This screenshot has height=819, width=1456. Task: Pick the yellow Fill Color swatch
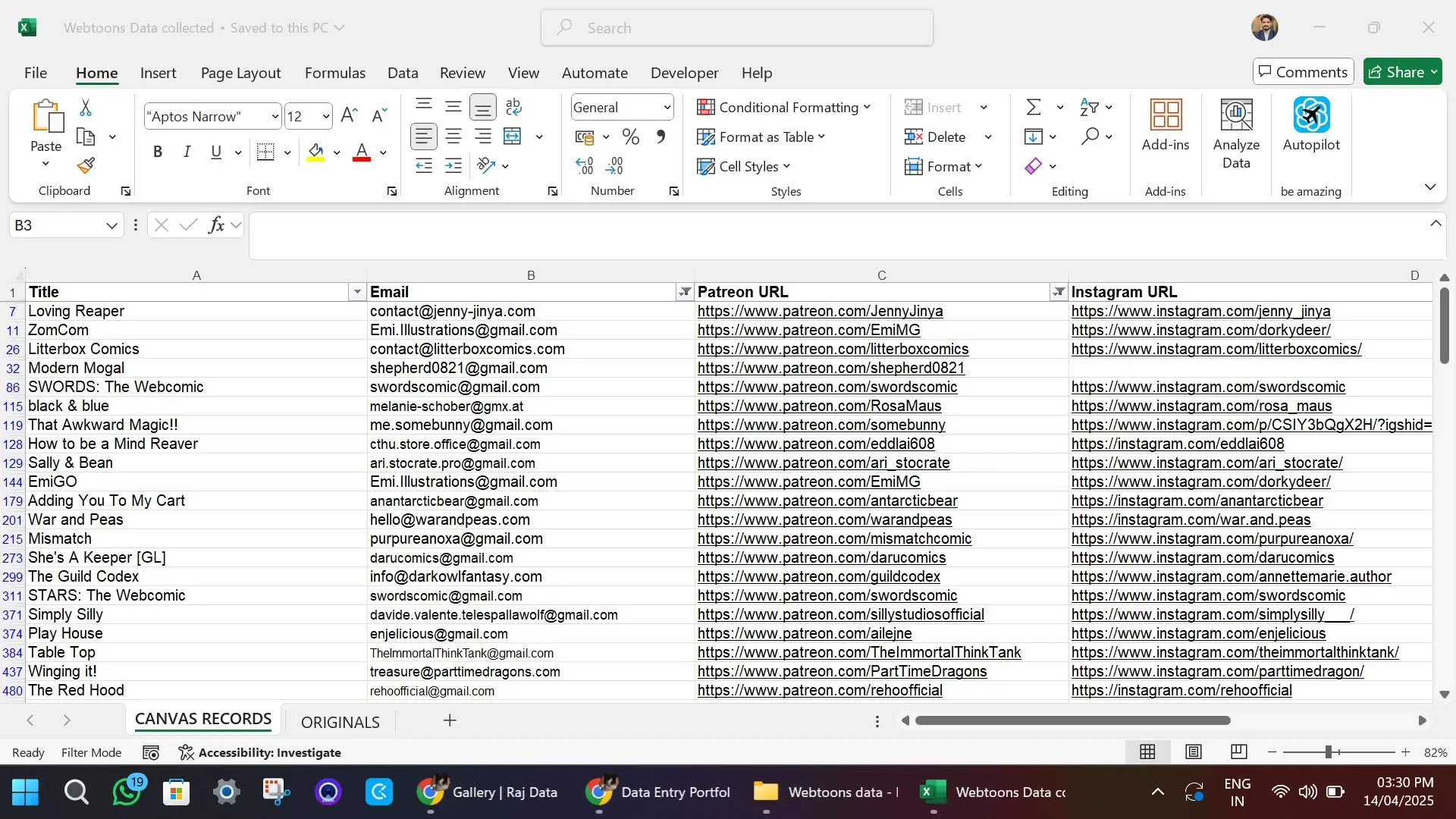click(x=315, y=152)
